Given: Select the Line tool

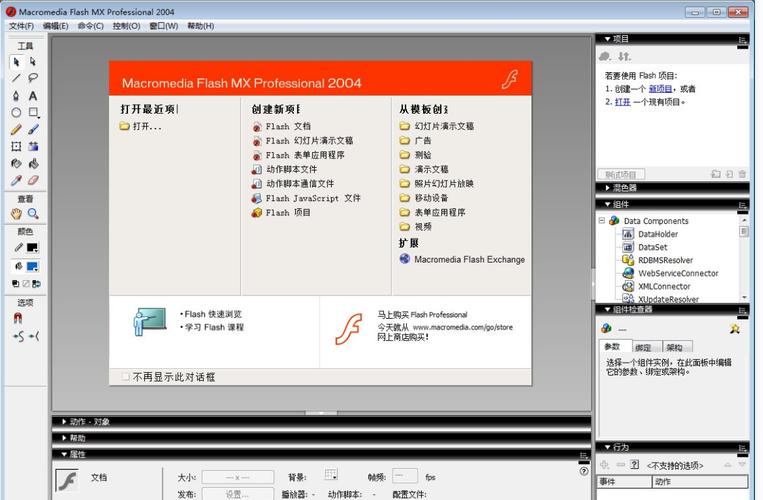Looking at the screenshot, I should pos(17,78).
